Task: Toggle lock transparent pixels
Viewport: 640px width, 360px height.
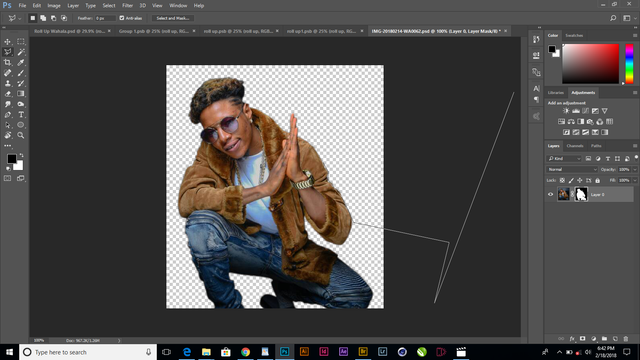Action: pos(562,180)
